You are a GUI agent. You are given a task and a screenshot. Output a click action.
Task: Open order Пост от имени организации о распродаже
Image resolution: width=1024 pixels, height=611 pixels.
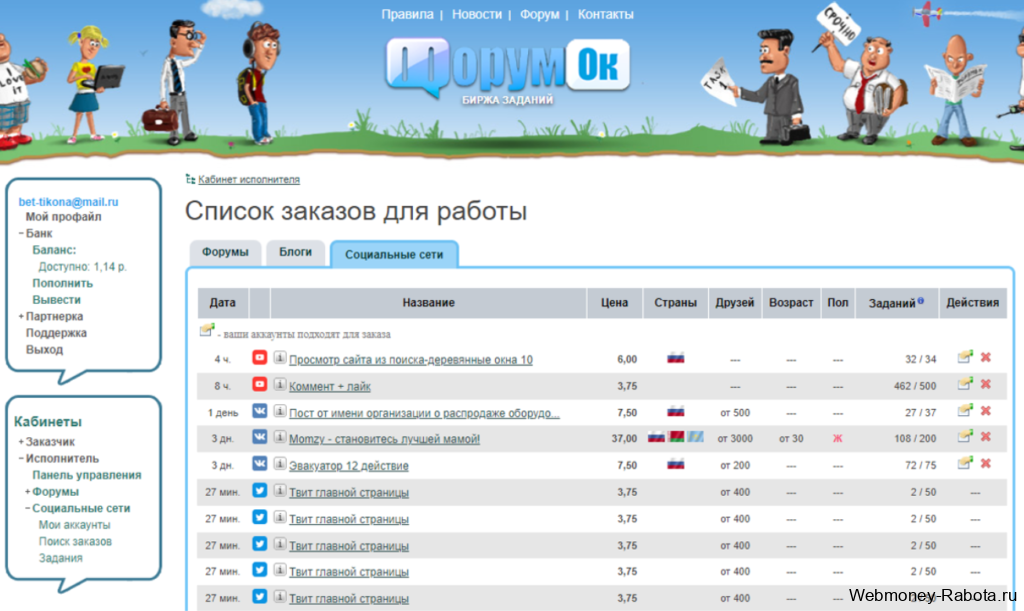click(x=424, y=413)
